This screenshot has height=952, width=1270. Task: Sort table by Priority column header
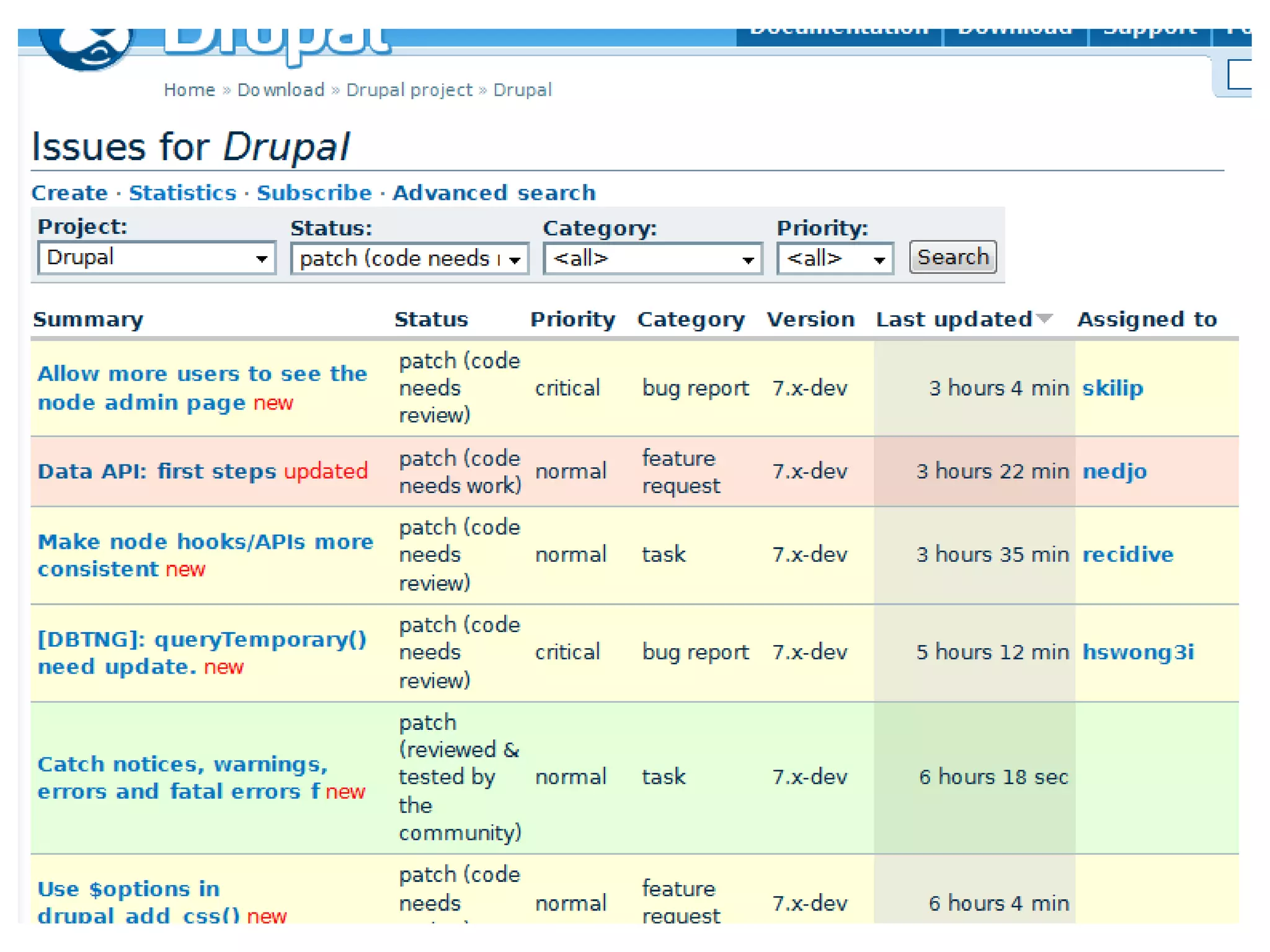pyautogui.click(x=572, y=319)
